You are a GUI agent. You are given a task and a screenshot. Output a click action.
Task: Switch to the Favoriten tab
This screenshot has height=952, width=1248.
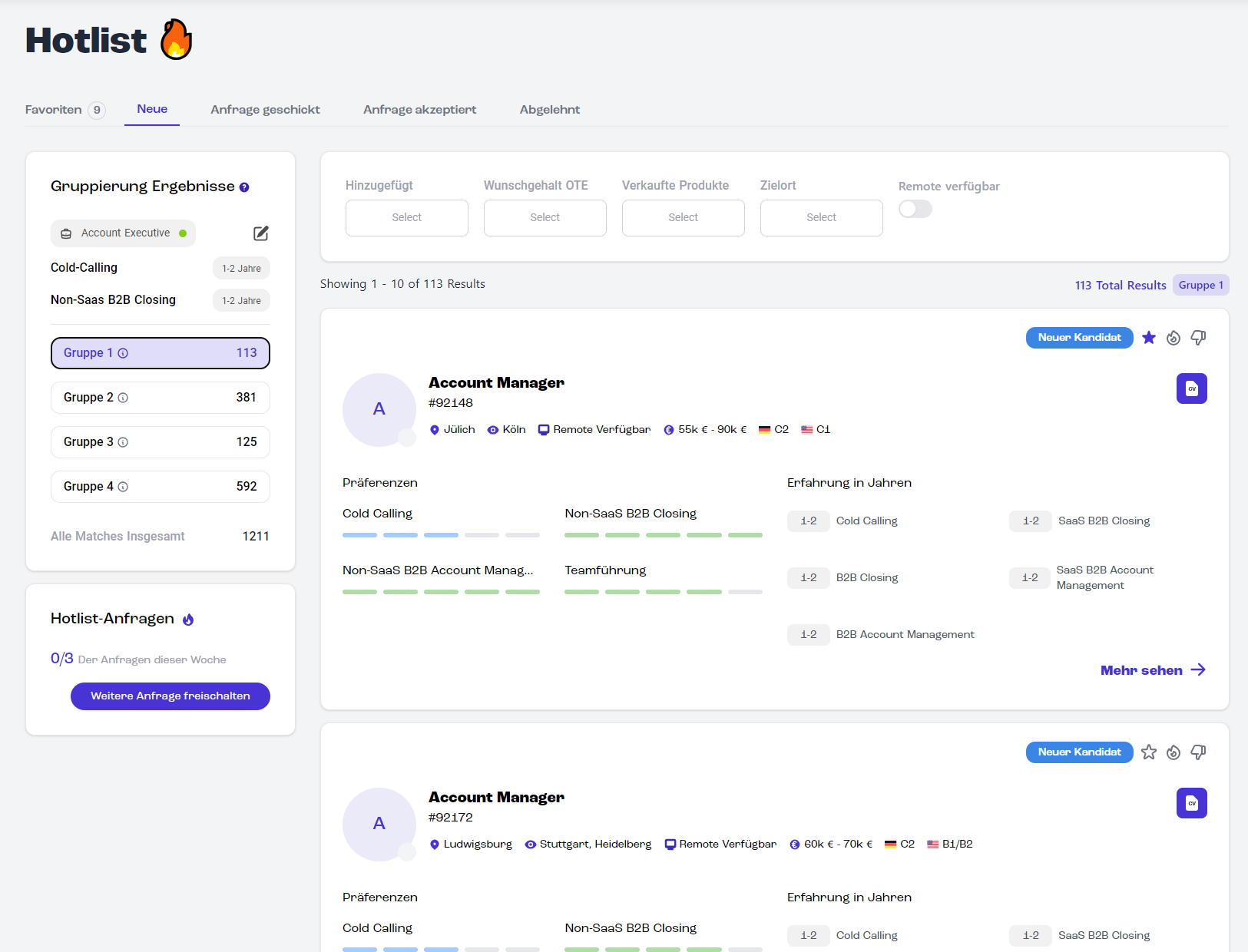pos(65,110)
